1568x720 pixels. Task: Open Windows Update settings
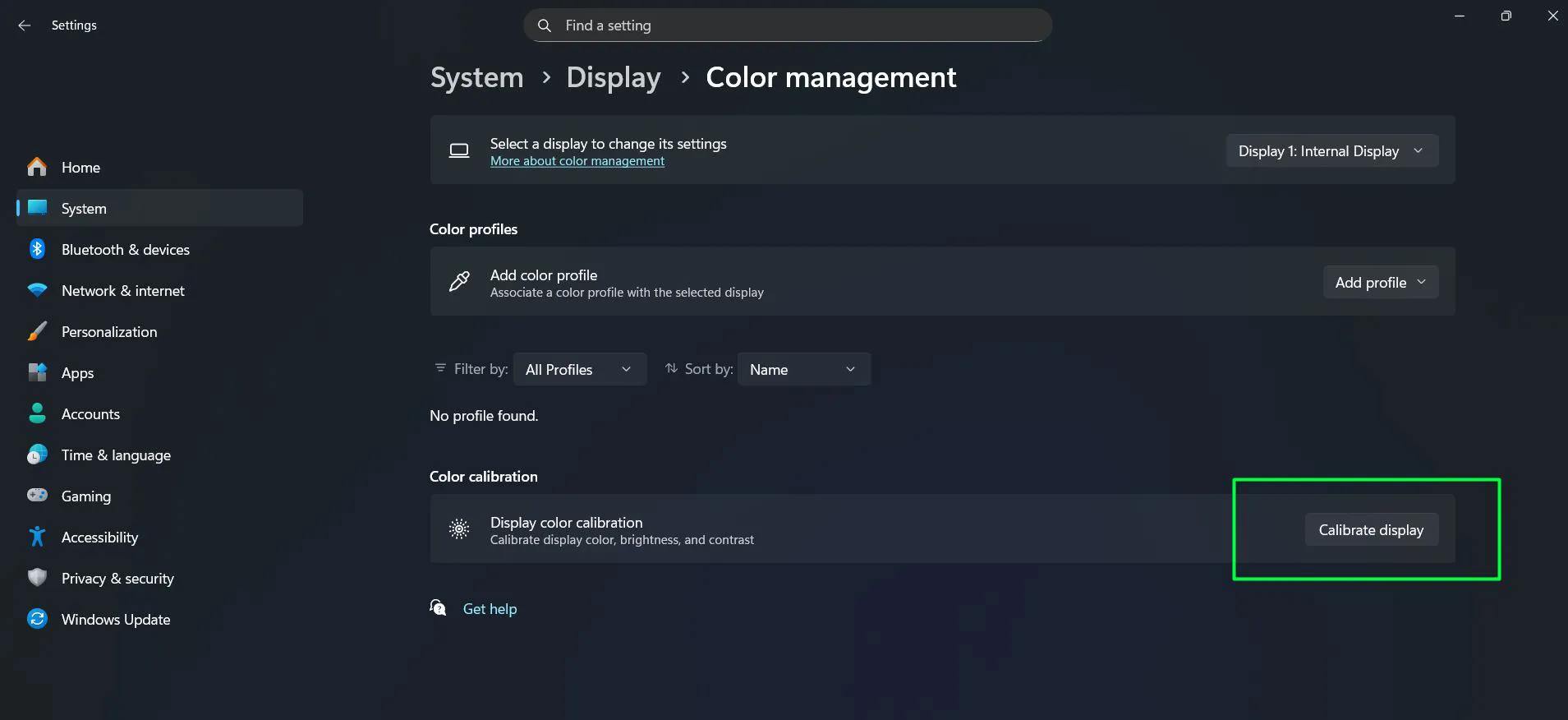click(x=159, y=619)
